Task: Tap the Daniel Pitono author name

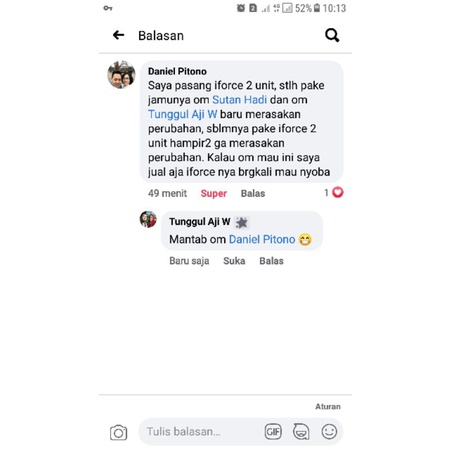Action: pos(177,71)
